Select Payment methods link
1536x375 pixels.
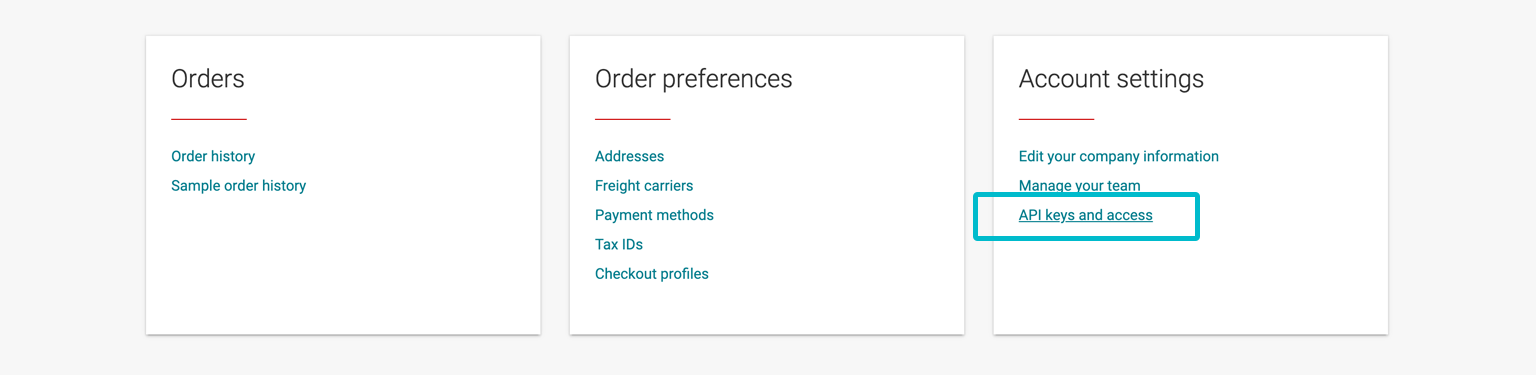click(654, 215)
